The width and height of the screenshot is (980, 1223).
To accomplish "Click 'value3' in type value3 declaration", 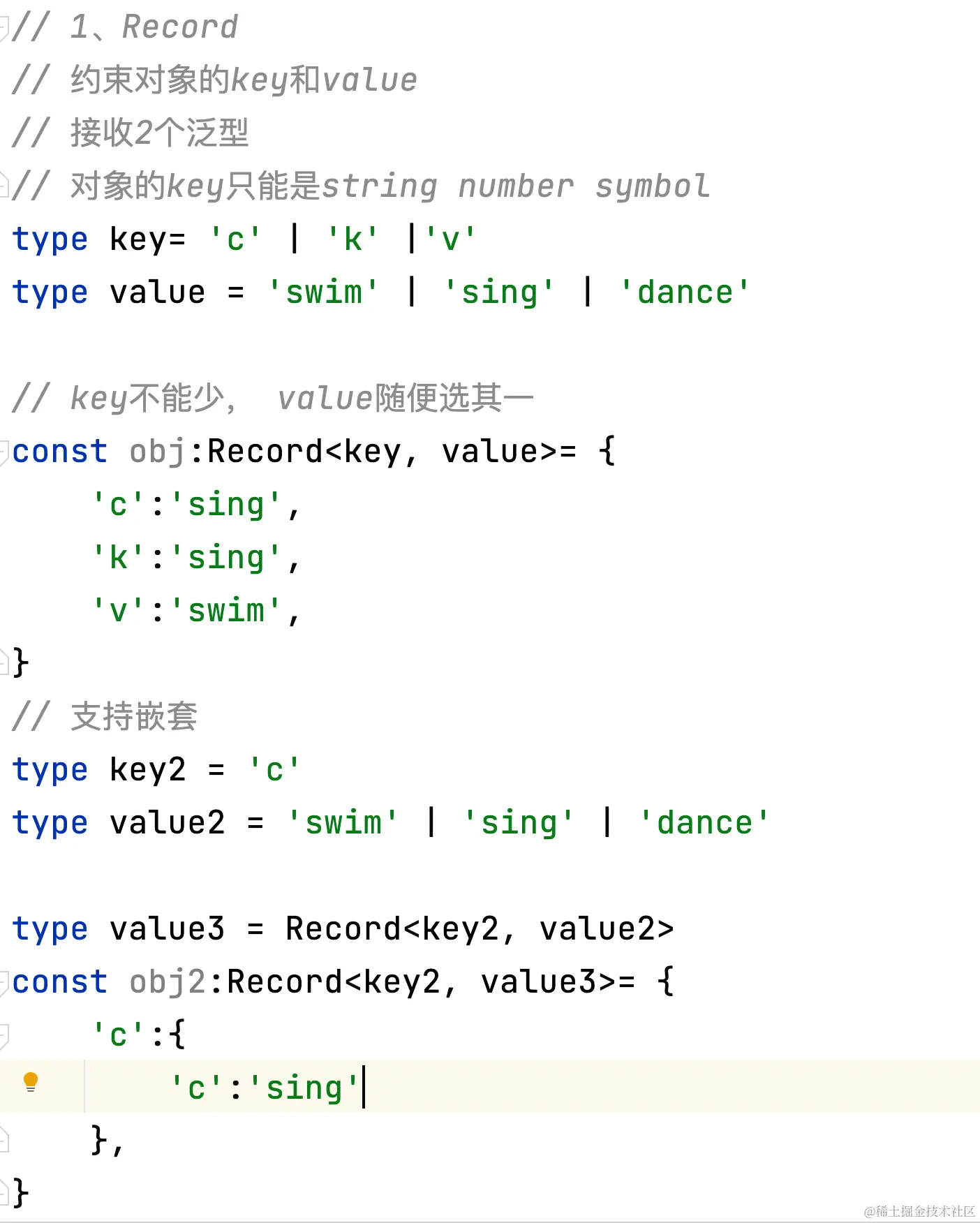I will pyautogui.click(x=168, y=928).
